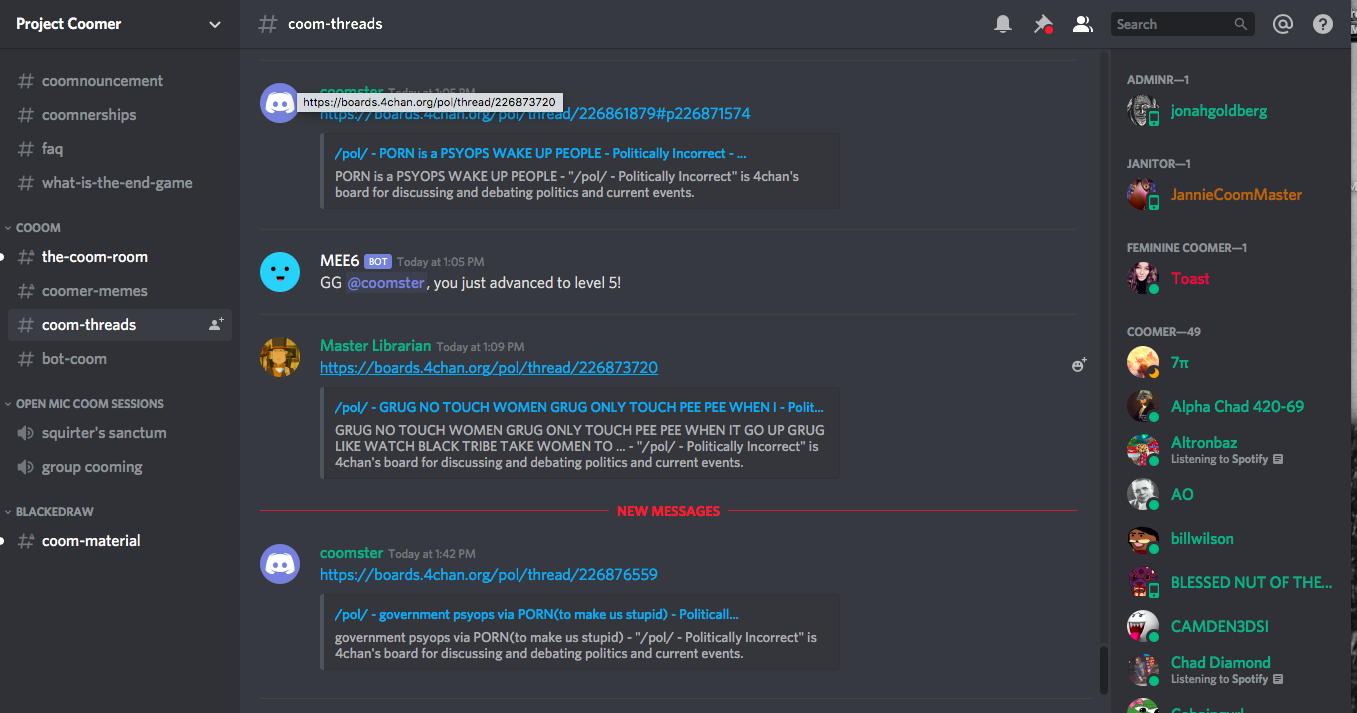
Task: Collapse OPEN MIC COOM SESSIONS category
Action: pos(88,404)
